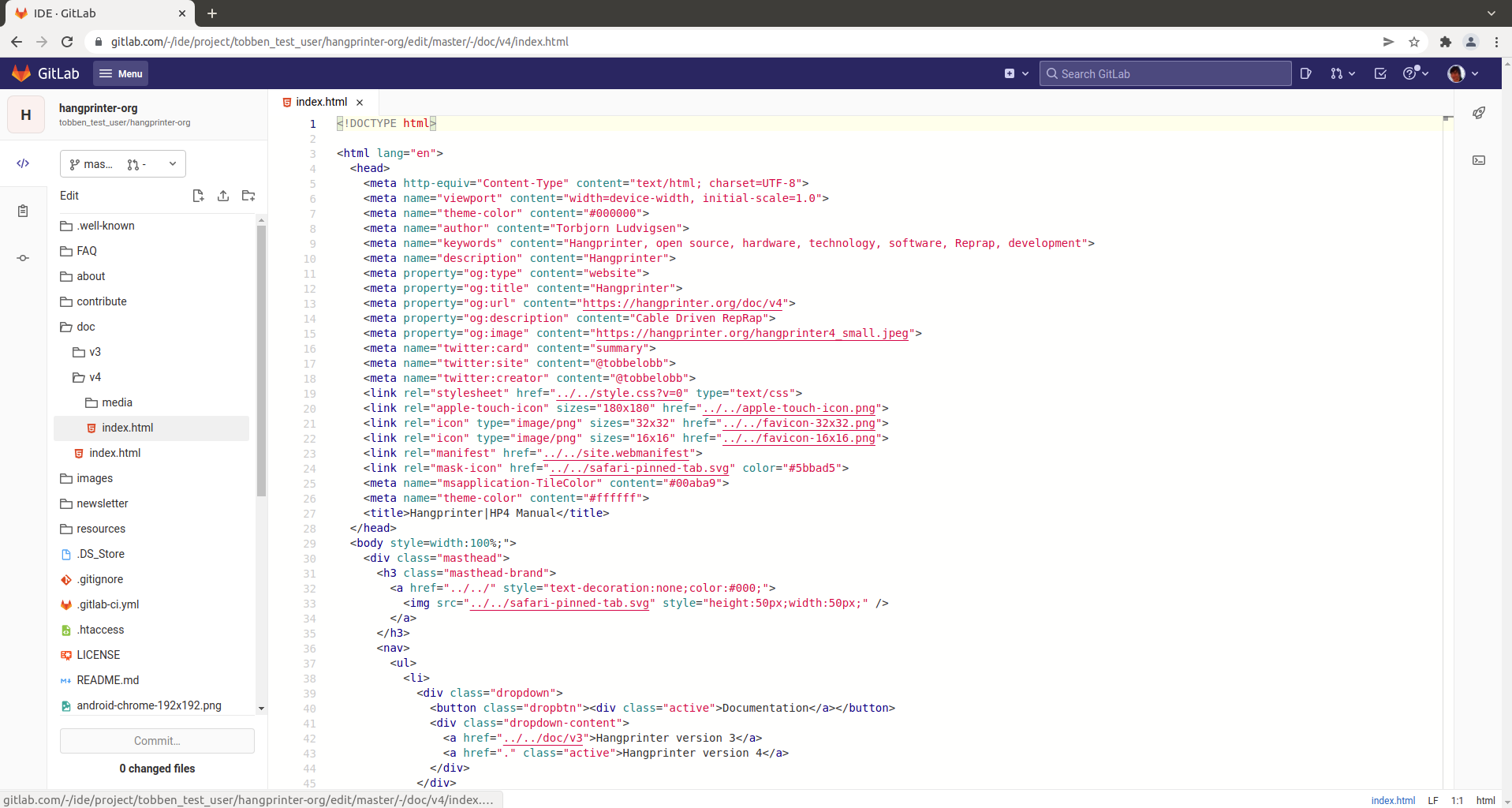Image resolution: width=1512 pixels, height=808 pixels.
Task: Close the index.html editor tab
Action: (x=360, y=103)
